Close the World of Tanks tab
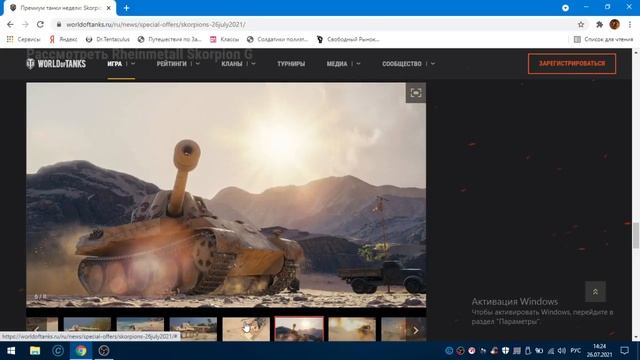640x360 pixels. click(x=109, y=8)
